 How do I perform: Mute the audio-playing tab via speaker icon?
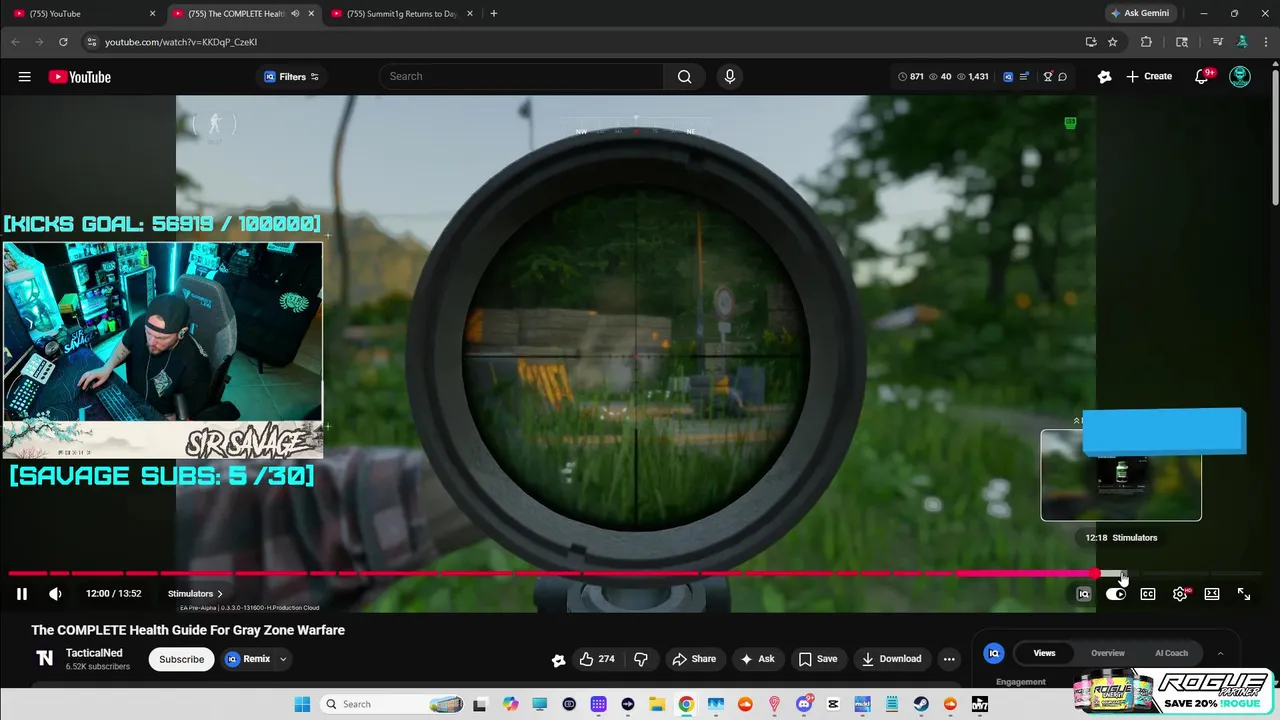[295, 14]
